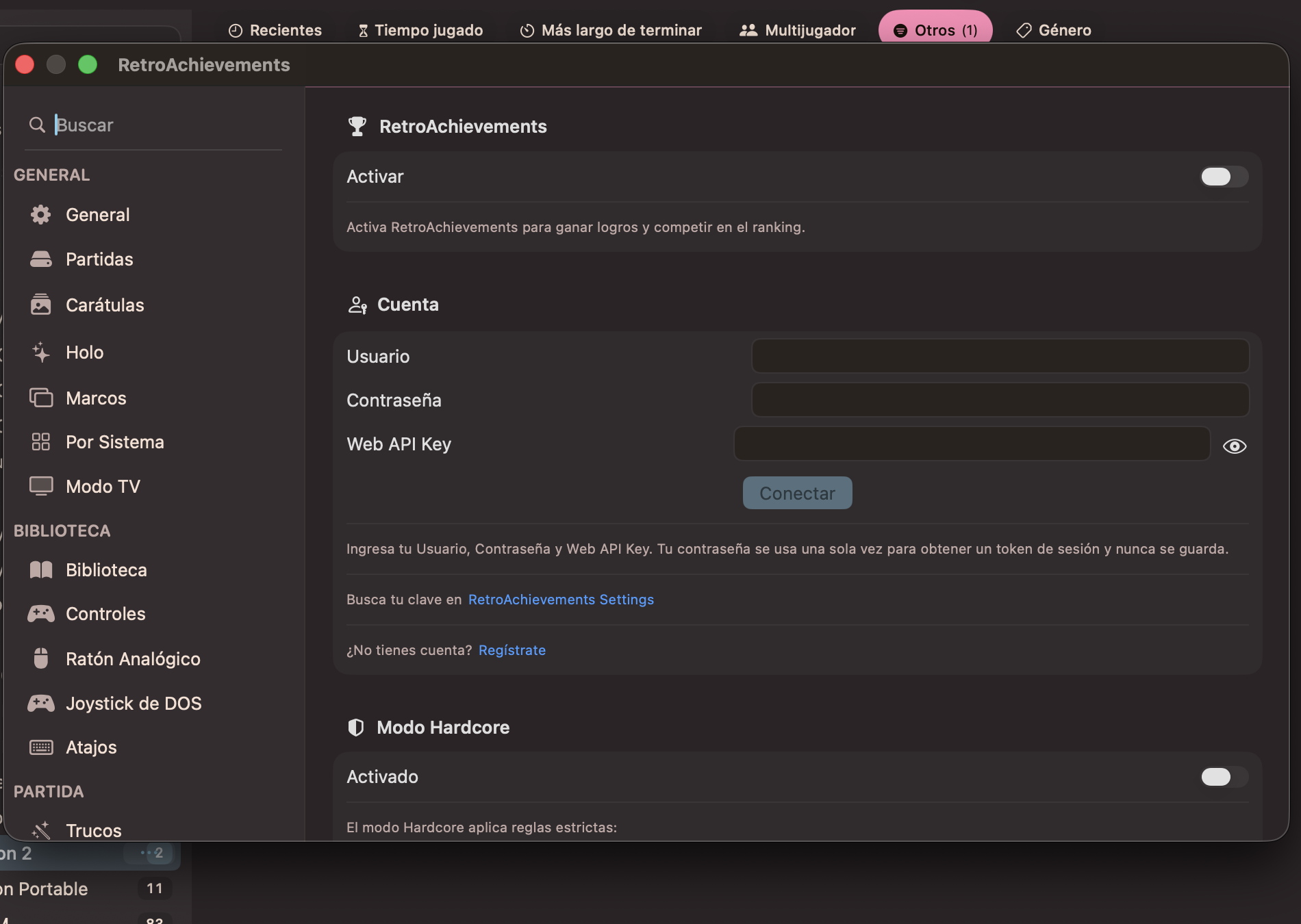Click the Holo sparkle icon
Screen dimensions: 1301x924
tap(41, 352)
